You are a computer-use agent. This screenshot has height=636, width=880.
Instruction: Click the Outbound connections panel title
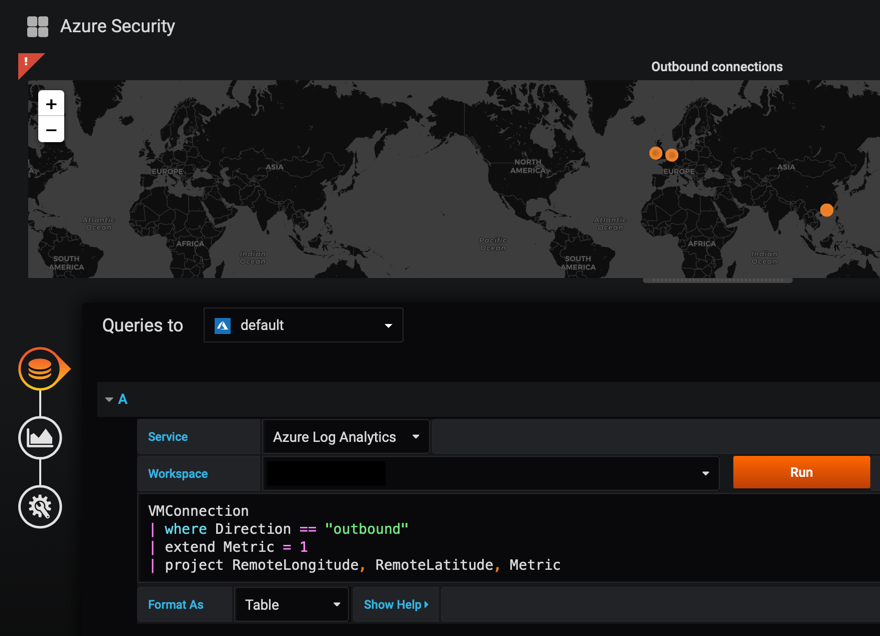click(717, 67)
